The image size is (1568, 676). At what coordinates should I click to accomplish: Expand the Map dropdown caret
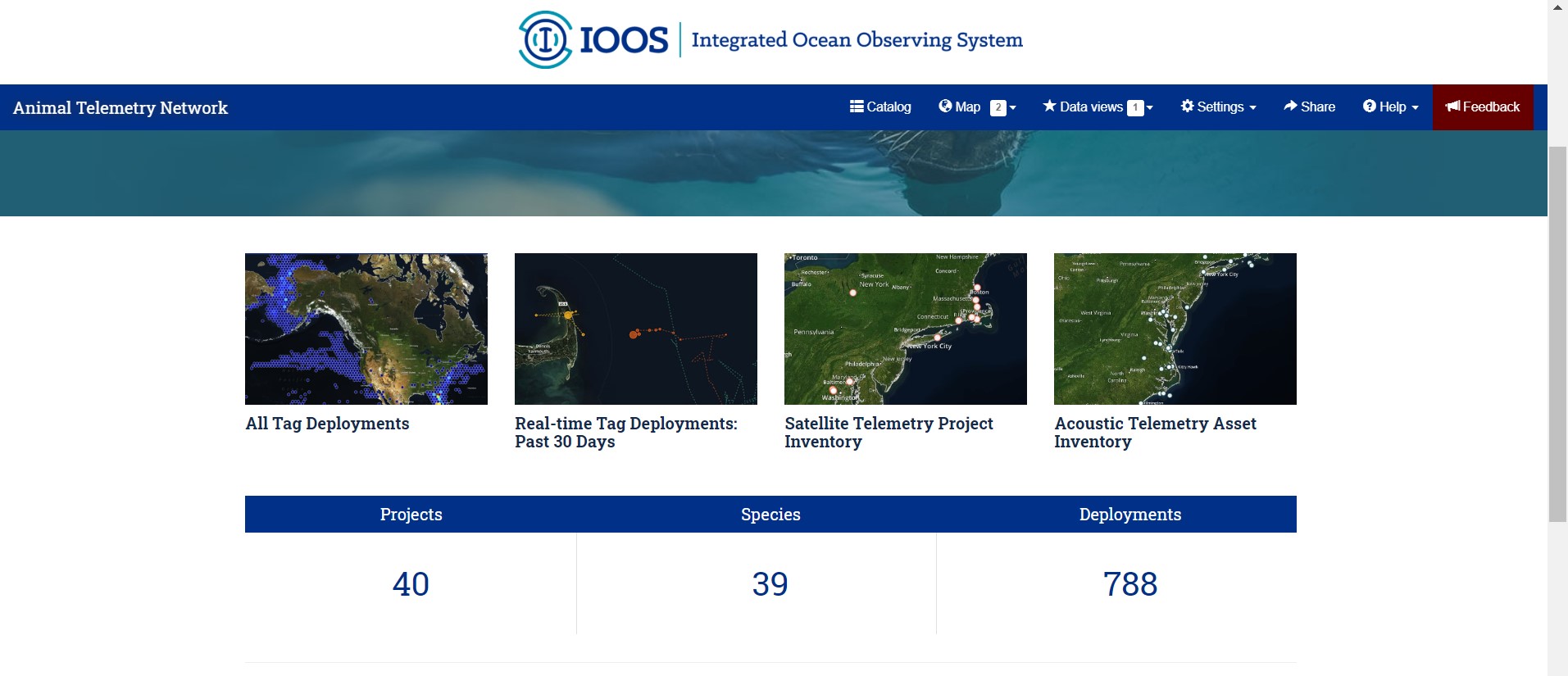pyautogui.click(x=1013, y=108)
